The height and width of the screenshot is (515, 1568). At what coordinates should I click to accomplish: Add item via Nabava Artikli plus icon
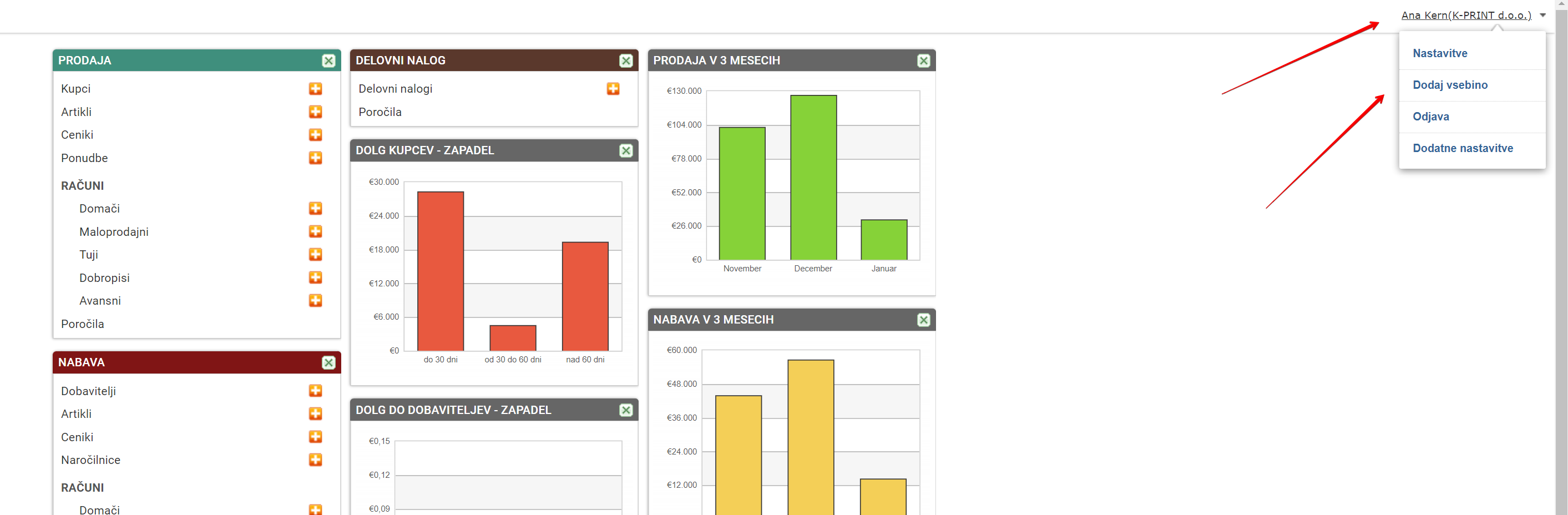click(315, 414)
